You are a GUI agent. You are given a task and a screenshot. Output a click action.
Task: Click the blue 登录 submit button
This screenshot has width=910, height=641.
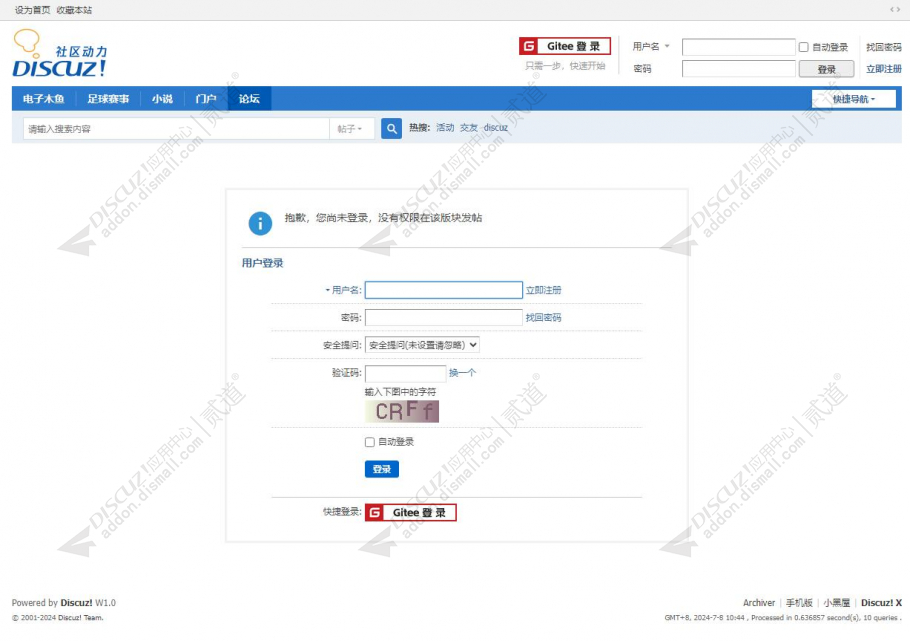coord(382,469)
